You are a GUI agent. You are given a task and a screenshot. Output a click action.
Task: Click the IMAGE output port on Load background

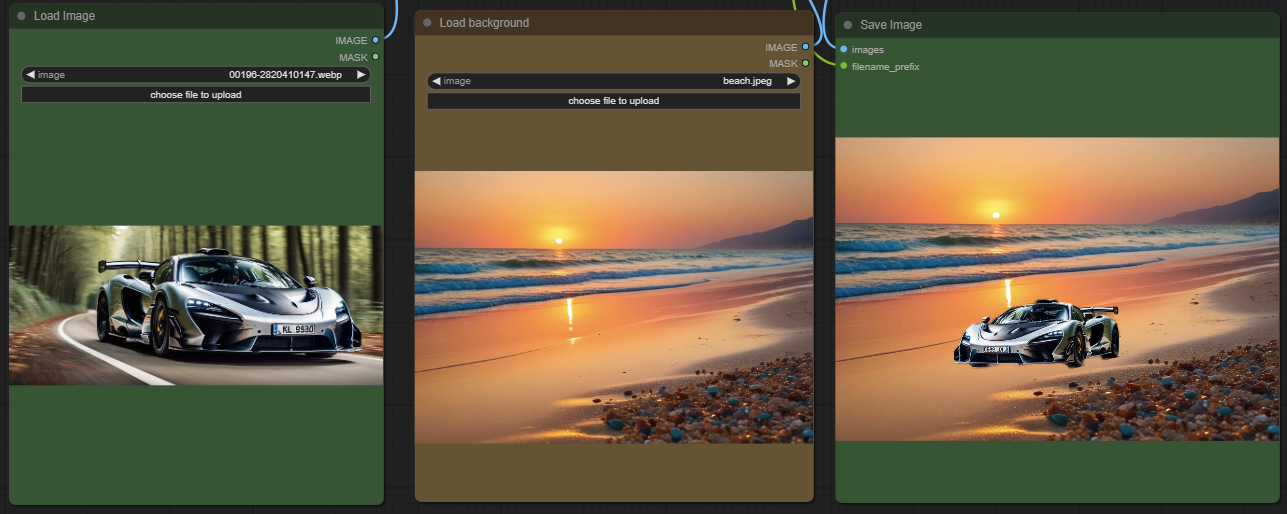click(x=805, y=47)
